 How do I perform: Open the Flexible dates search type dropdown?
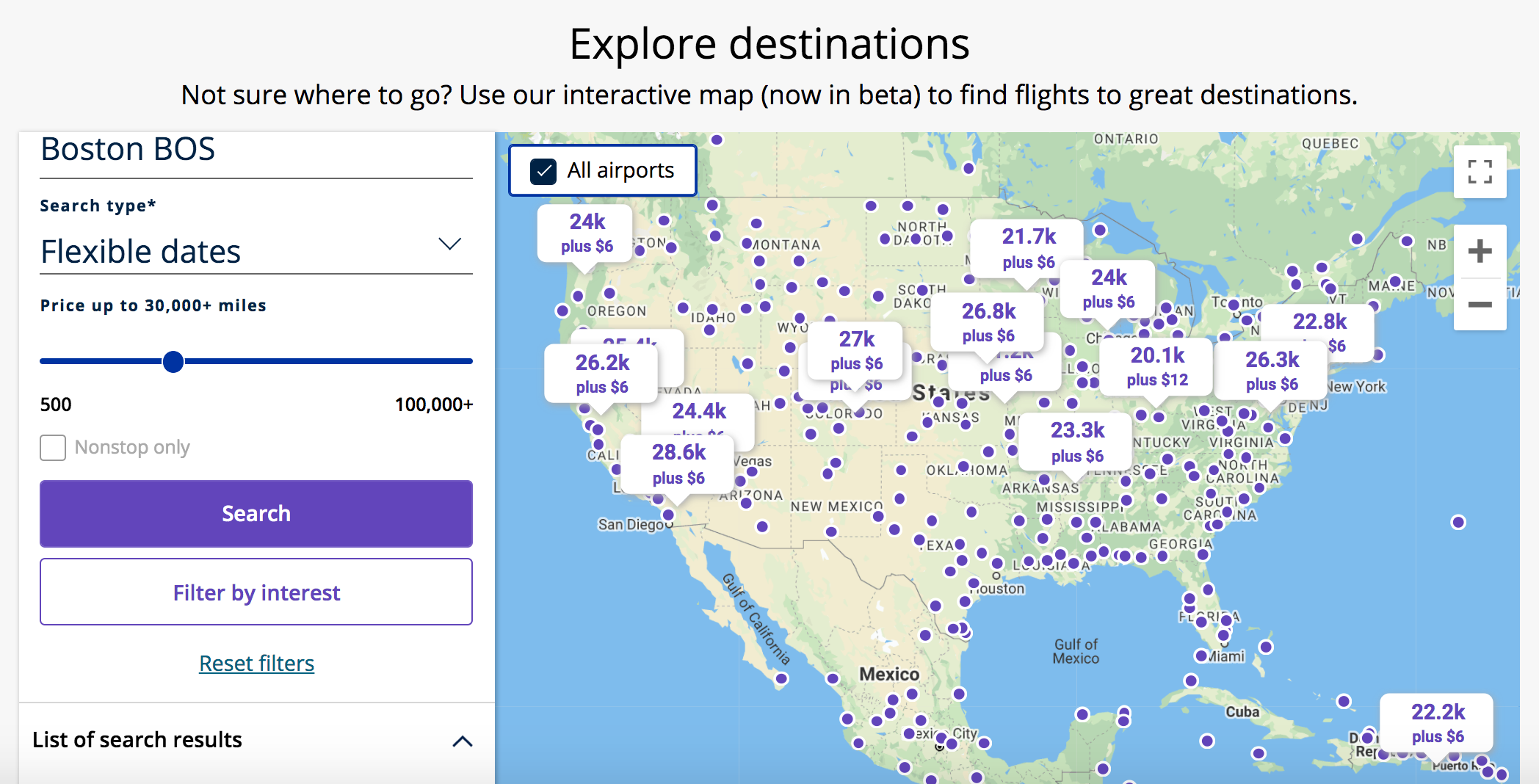coord(256,251)
